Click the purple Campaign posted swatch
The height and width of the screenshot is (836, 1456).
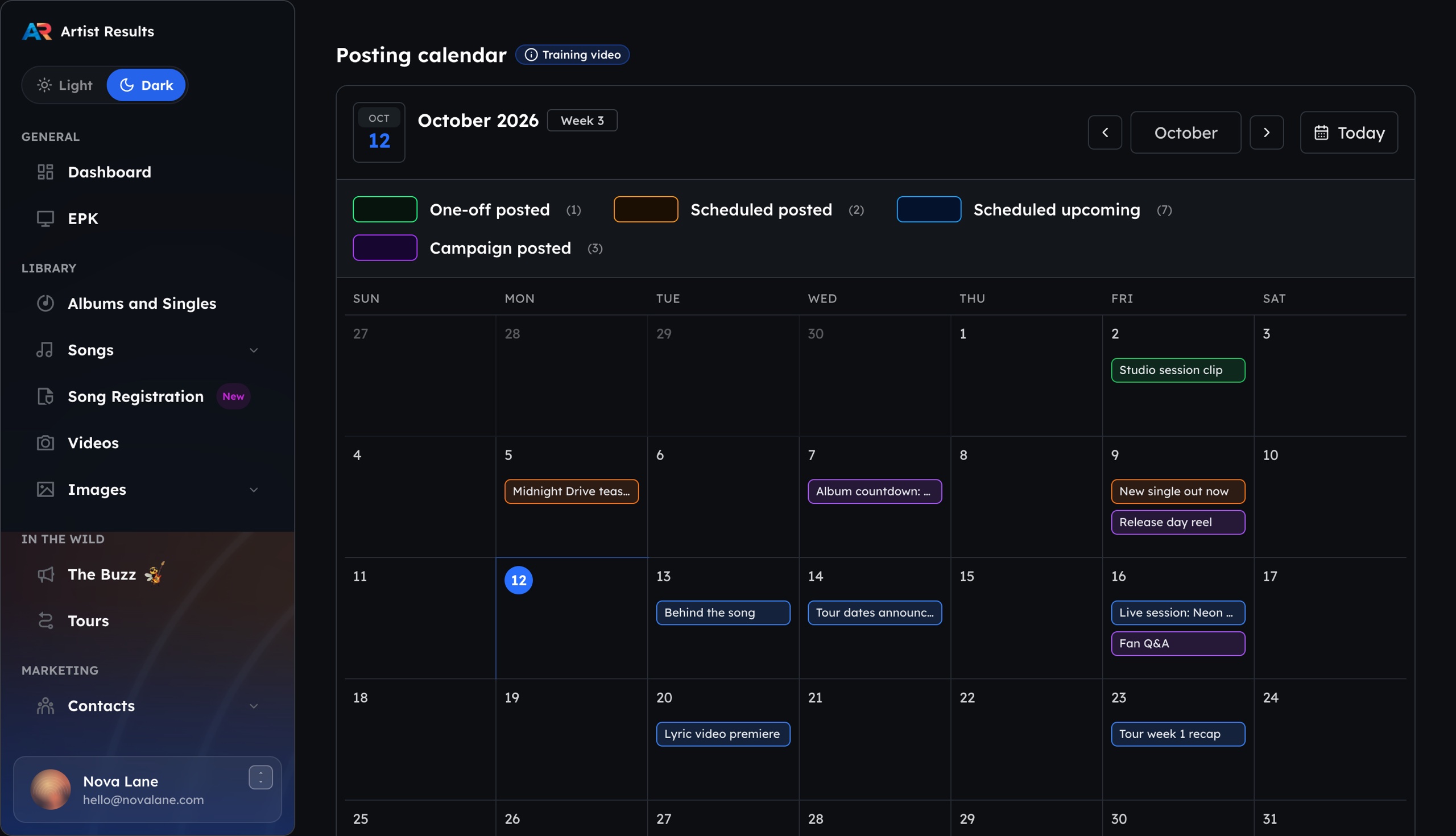(x=384, y=248)
